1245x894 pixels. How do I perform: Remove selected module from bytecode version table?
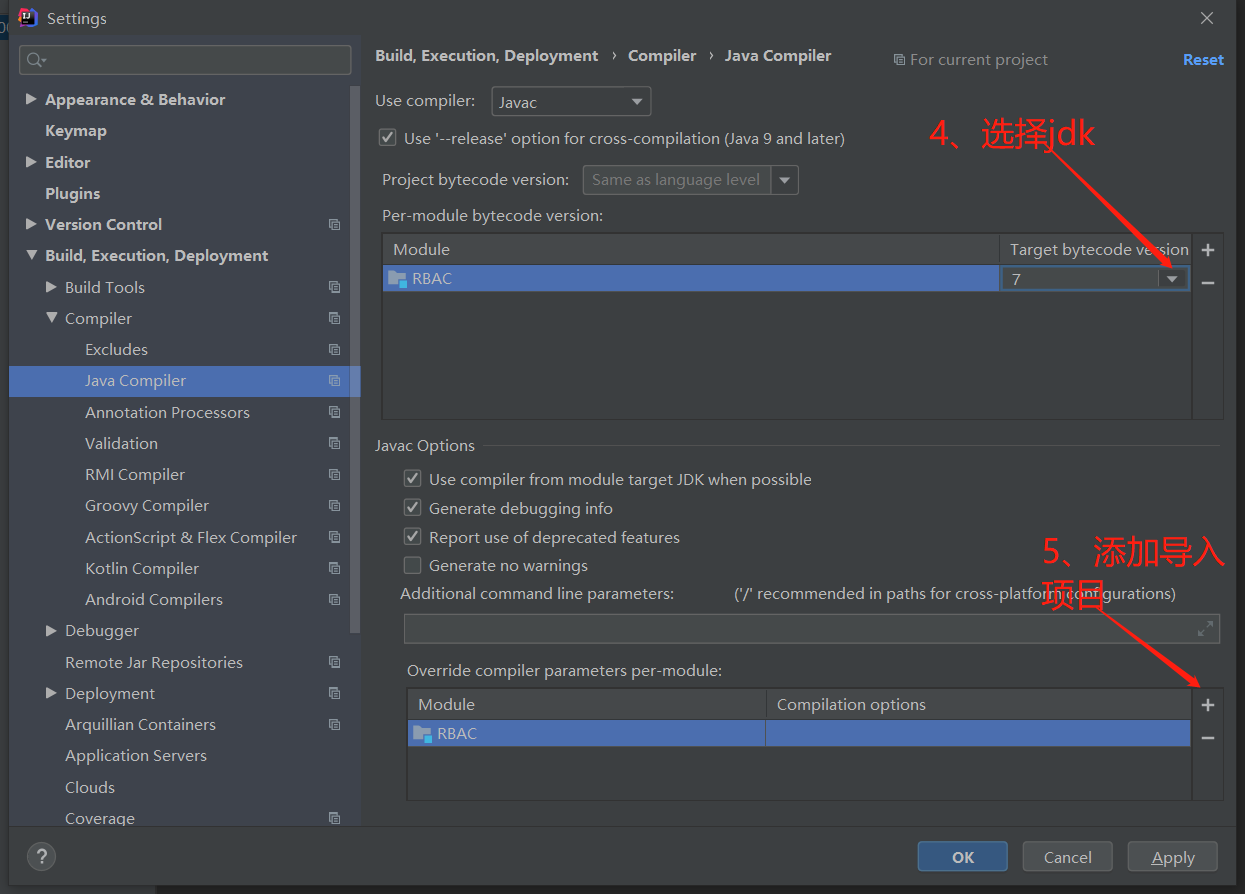(x=1207, y=283)
